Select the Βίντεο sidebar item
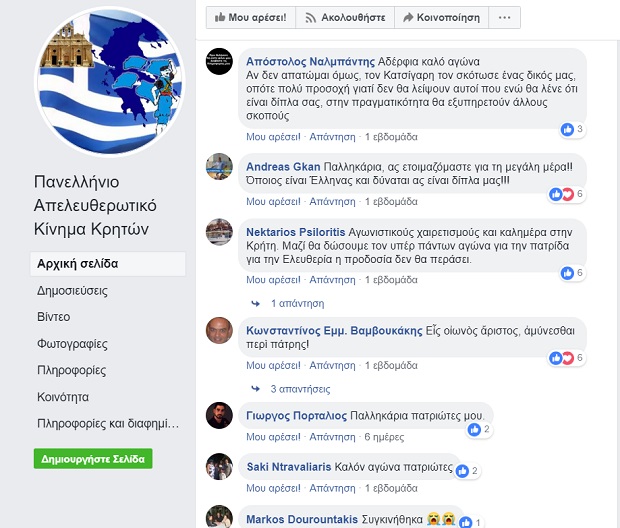The width and height of the screenshot is (620, 528). (54, 317)
